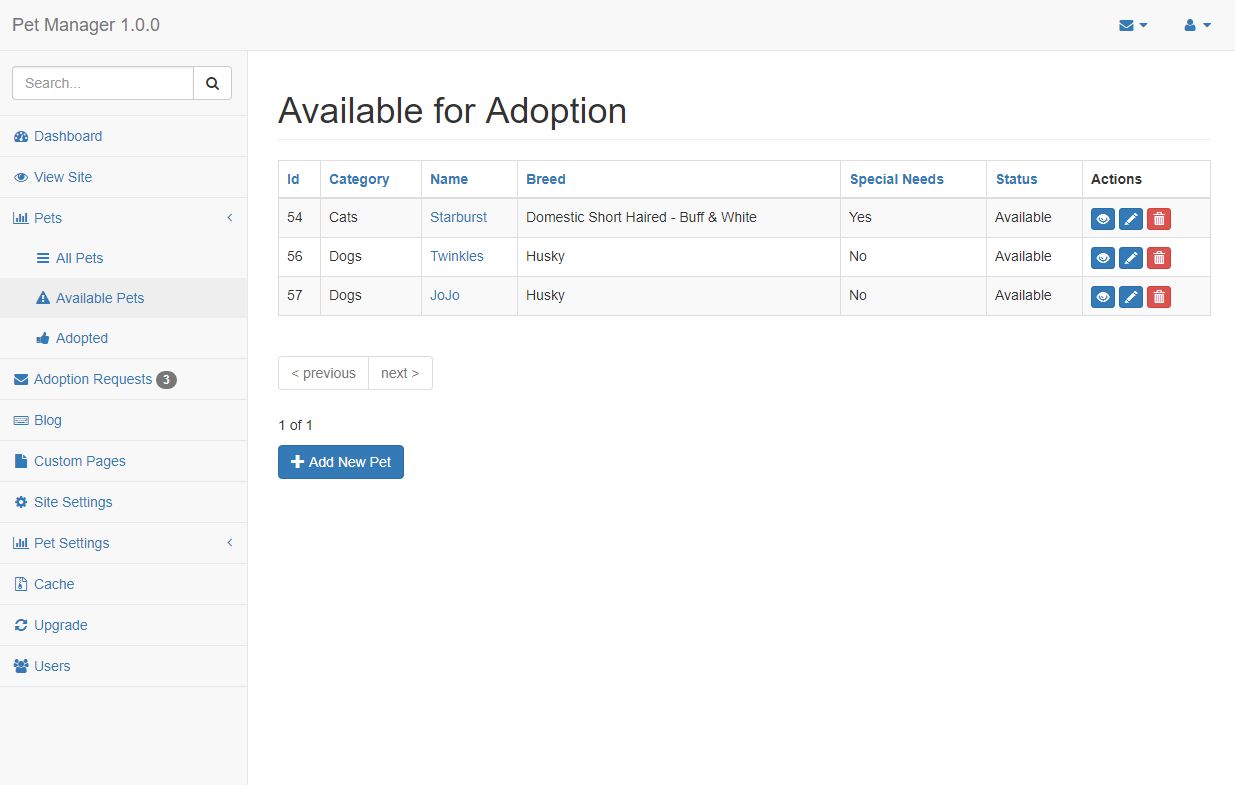Expand the Pet Settings sidebar menu
Viewport: 1235px width, 785px height.
coord(71,543)
